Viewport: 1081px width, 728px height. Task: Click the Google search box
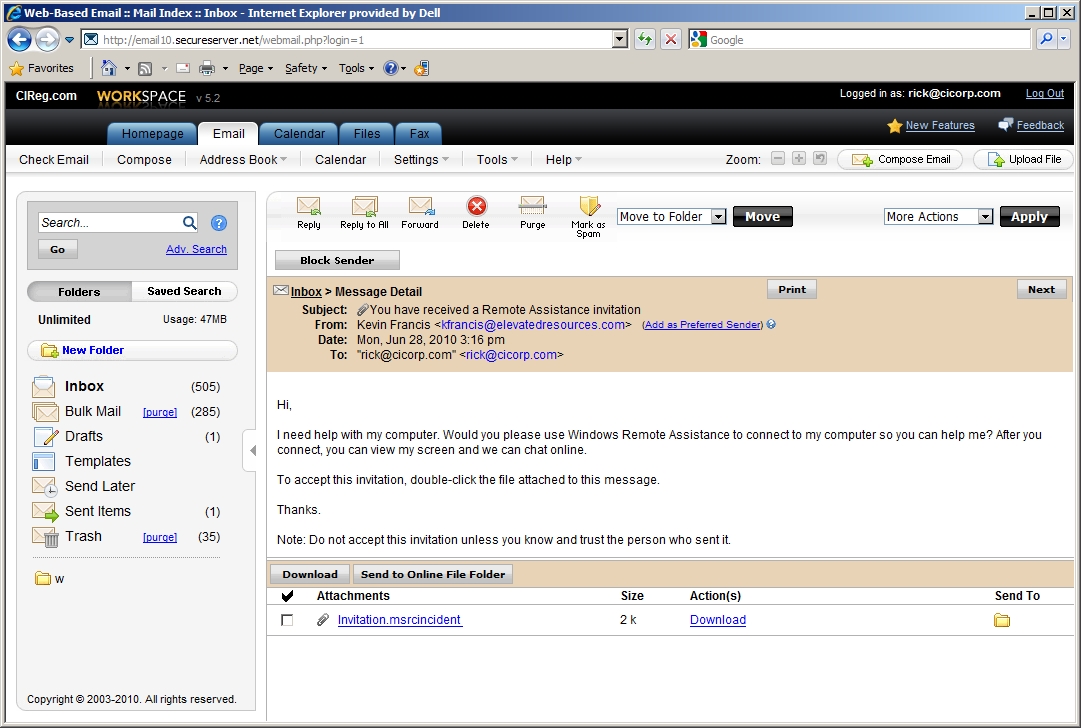coord(860,39)
